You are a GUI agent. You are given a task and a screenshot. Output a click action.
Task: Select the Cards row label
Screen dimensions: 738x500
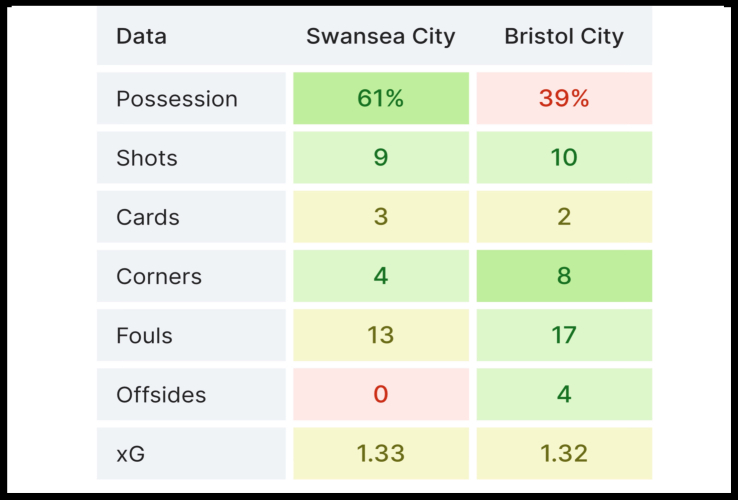148,217
